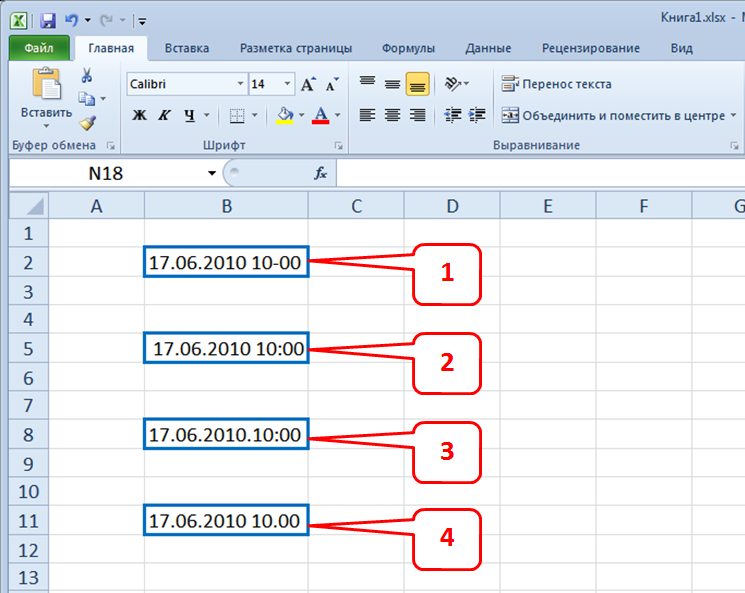Screen dimensions: 745x593
Task: Toggle Bold formatting (Ж)
Action: (x=139, y=115)
